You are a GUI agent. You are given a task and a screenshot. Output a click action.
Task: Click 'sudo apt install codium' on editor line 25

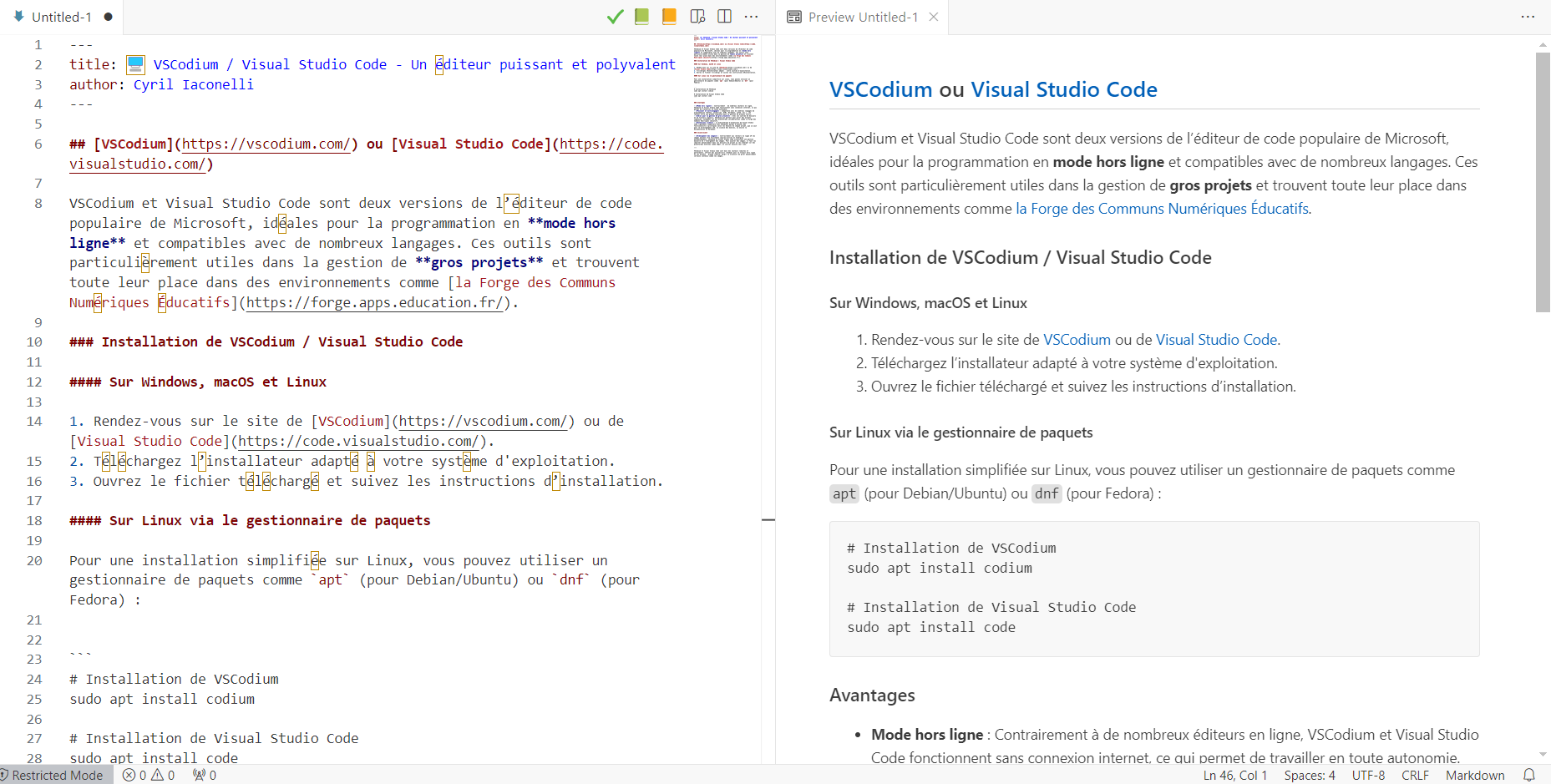click(x=162, y=699)
